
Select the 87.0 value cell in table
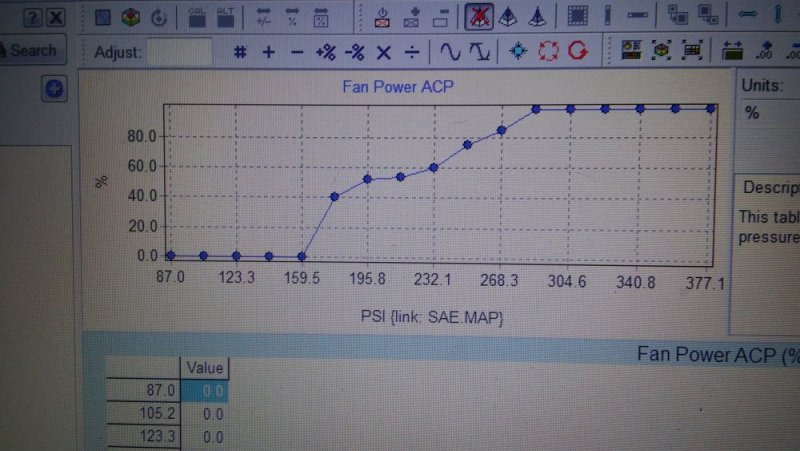coord(205,391)
